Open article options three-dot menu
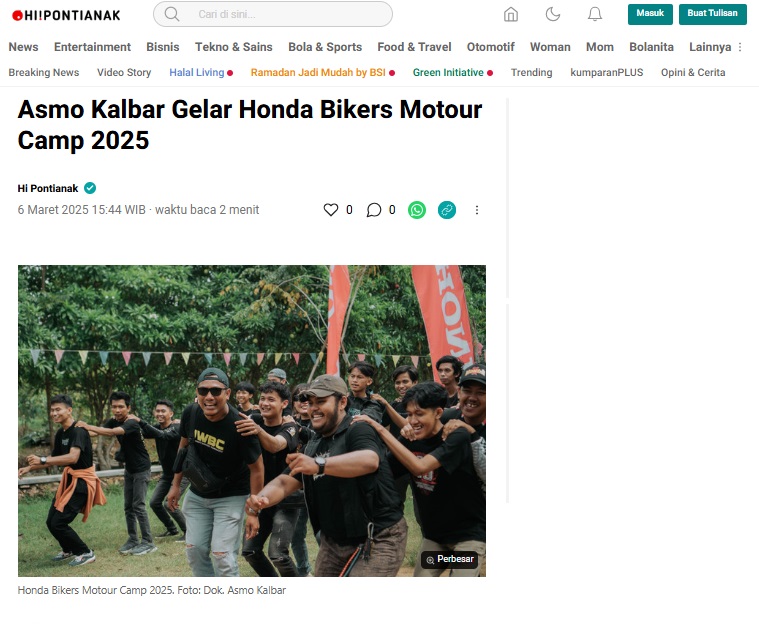The width and height of the screenshot is (759, 630). tap(477, 210)
